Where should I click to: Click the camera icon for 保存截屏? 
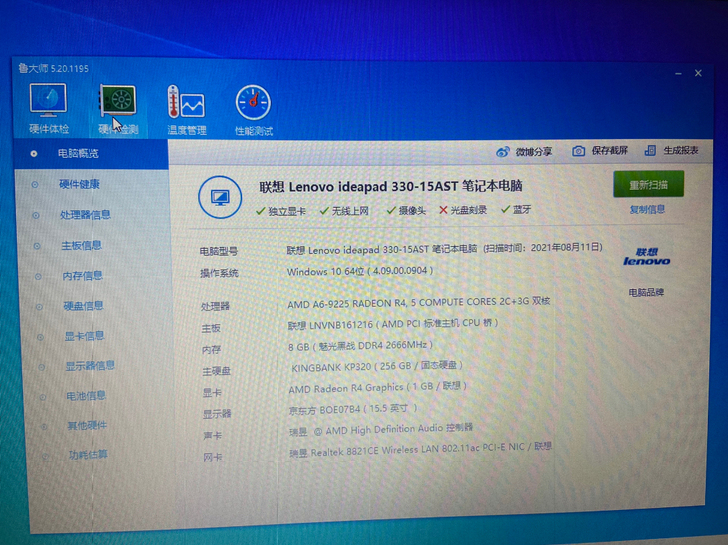point(578,151)
